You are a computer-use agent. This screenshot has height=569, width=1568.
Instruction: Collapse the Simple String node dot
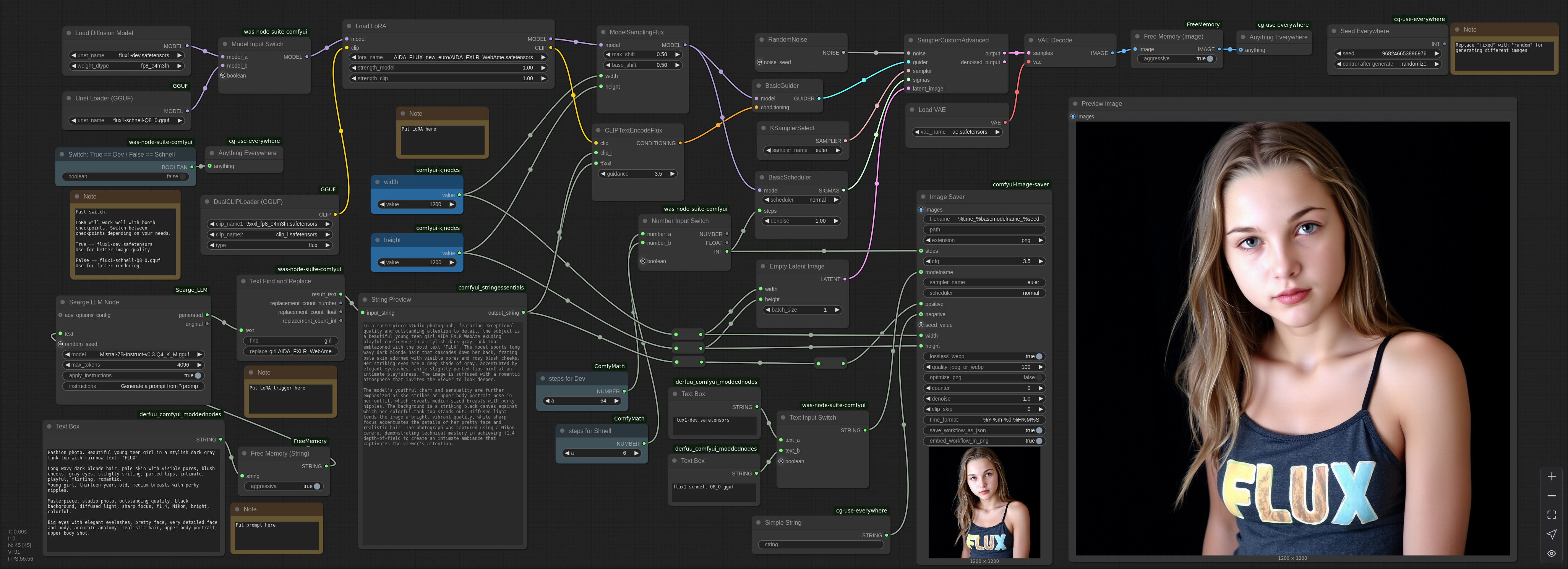click(759, 522)
